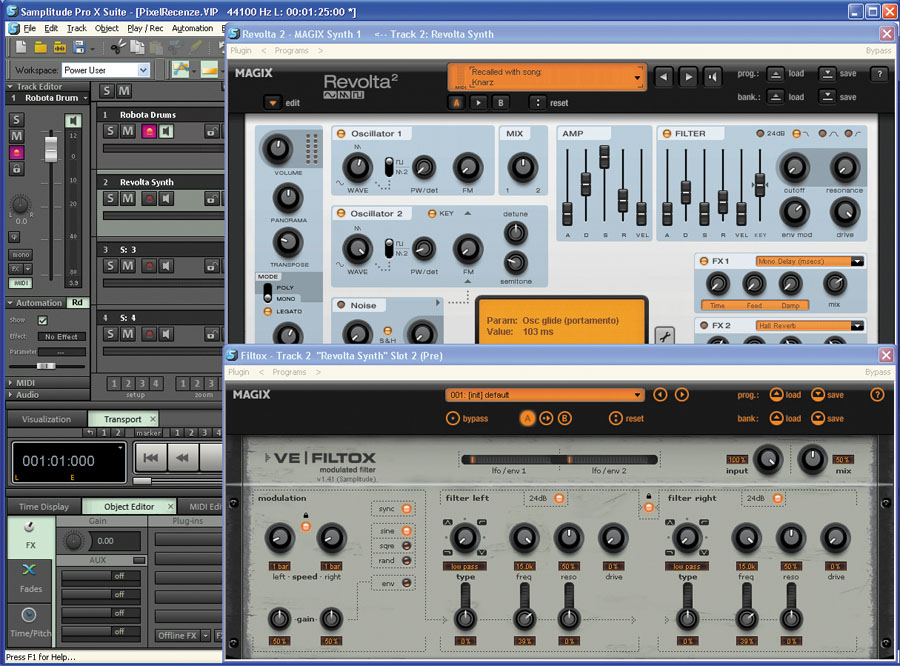Mute the Revolta Synth track
Screen dimensions: 900x666
128,199
